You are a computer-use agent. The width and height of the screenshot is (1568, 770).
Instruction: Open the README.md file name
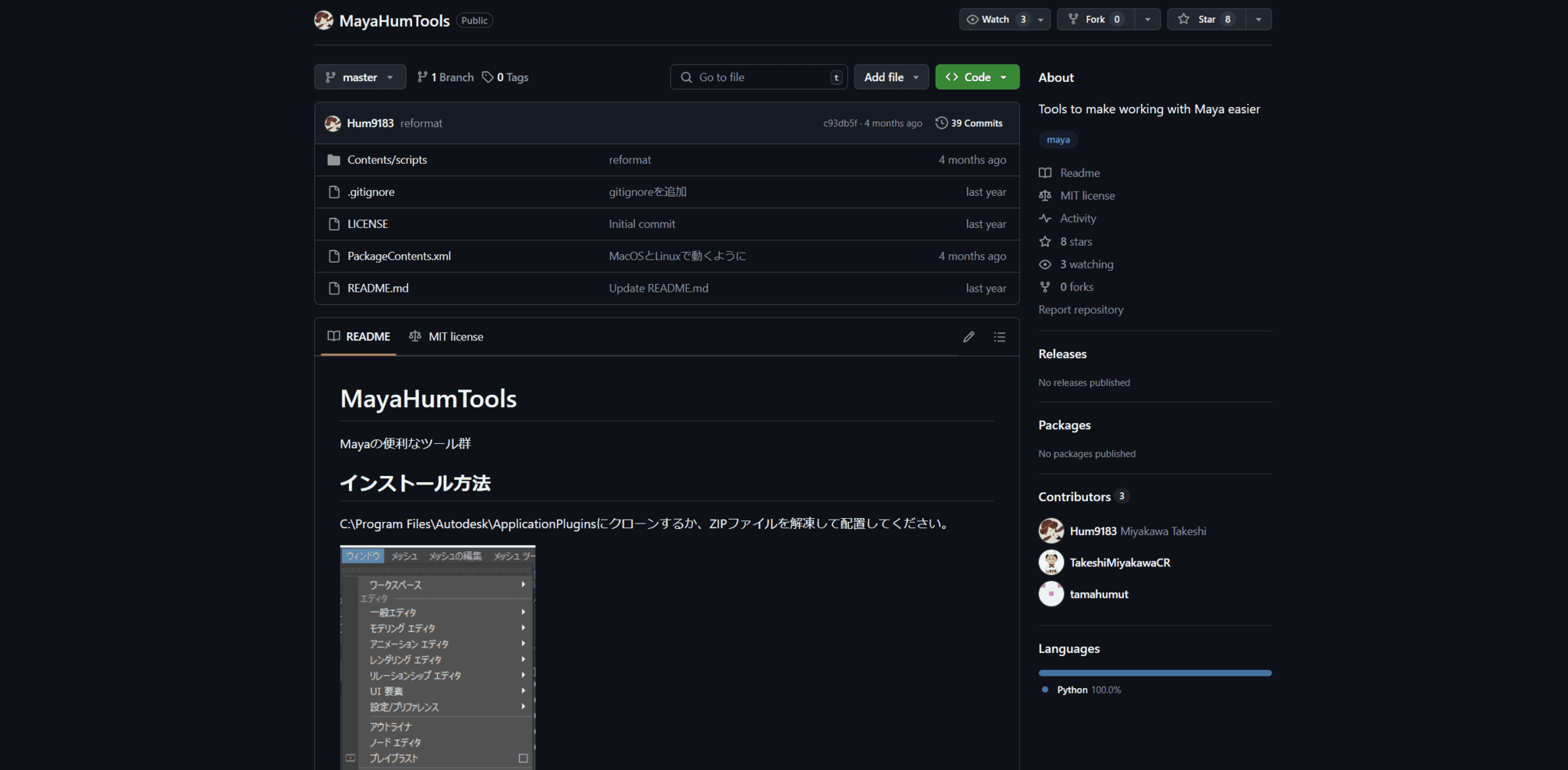378,289
